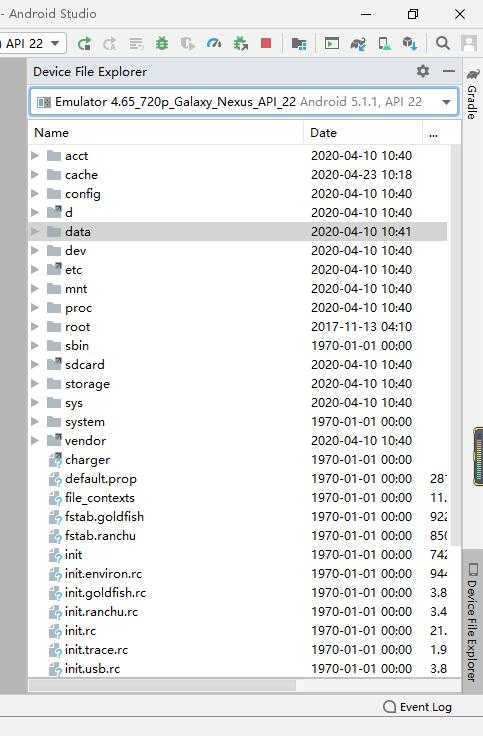
Task: Sync project with Gradle files icon
Action: click(358, 44)
